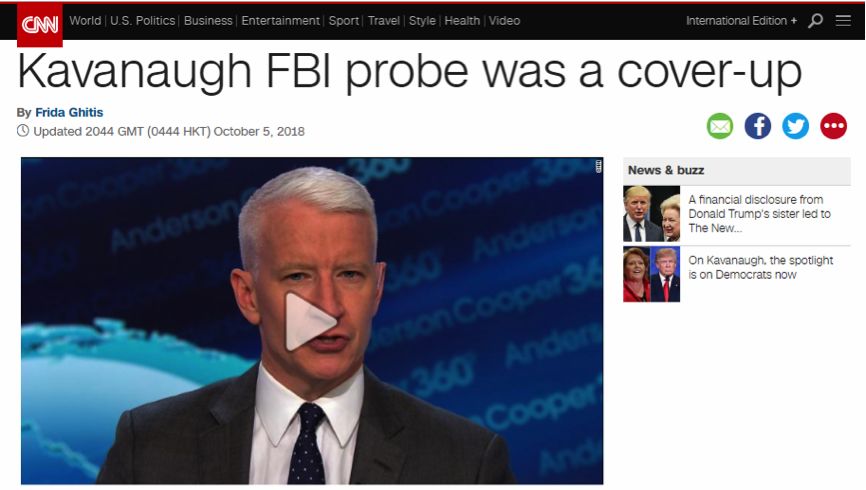Viewport: 866px width, 490px height.
Task: Navigate to the Entertainment section
Action: point(281,21)
